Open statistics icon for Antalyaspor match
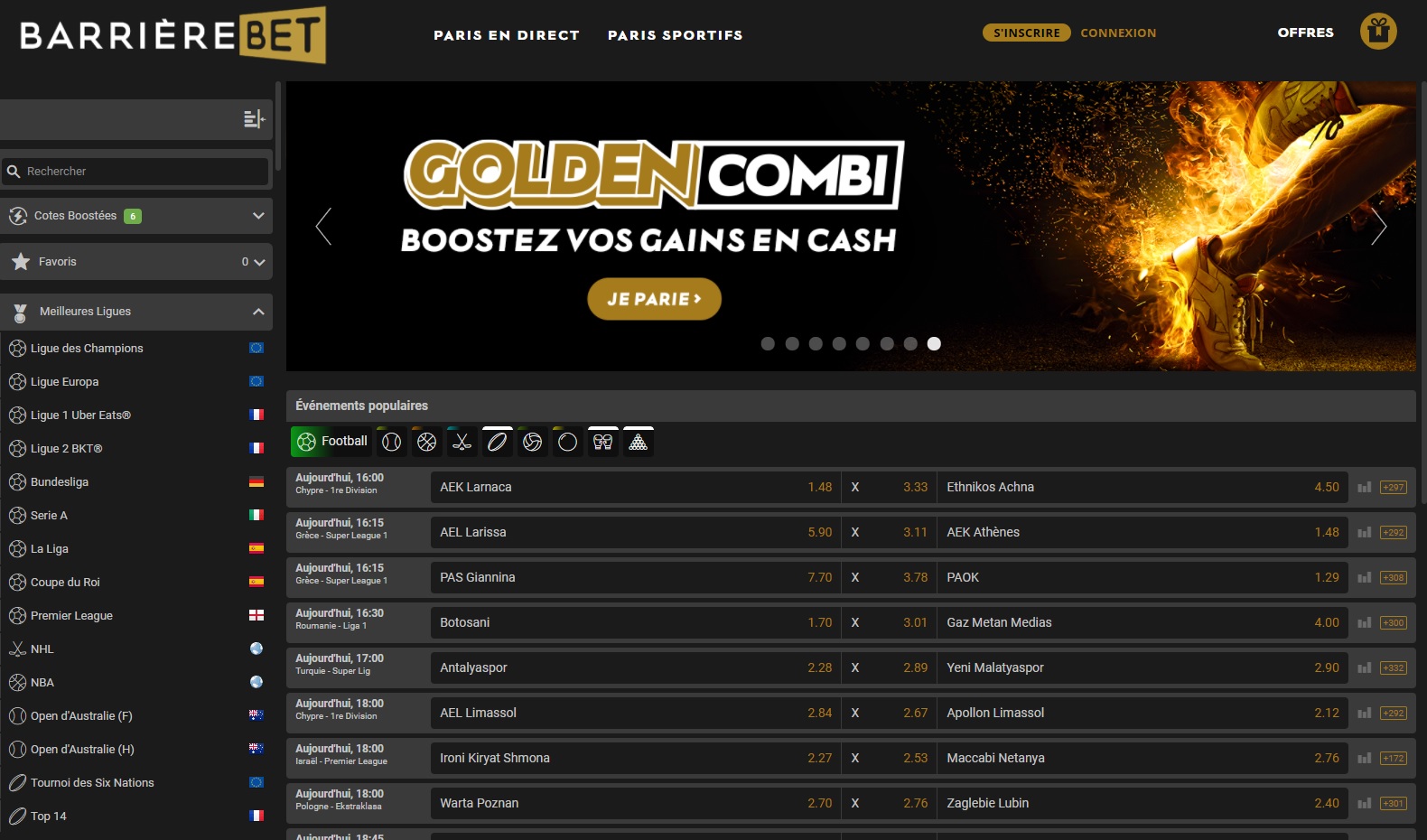The height and width of the screenshot is (840, 1427). (x=1364, y=667)
